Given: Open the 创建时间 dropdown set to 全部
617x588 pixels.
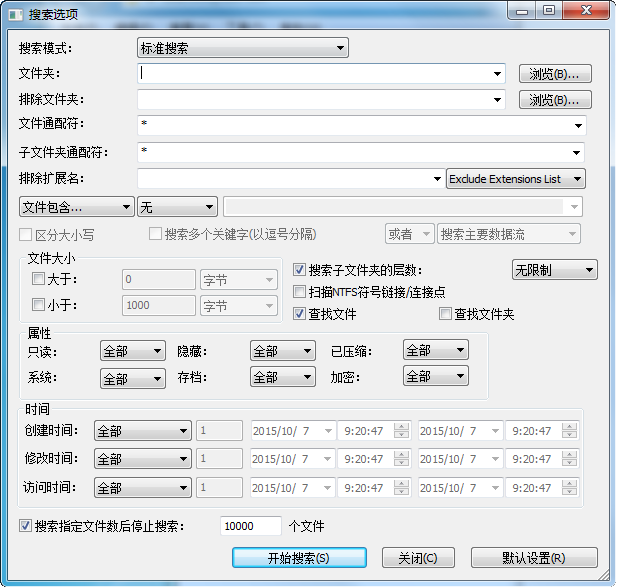Looking at the screenshot, I should [x=142, y=431].
